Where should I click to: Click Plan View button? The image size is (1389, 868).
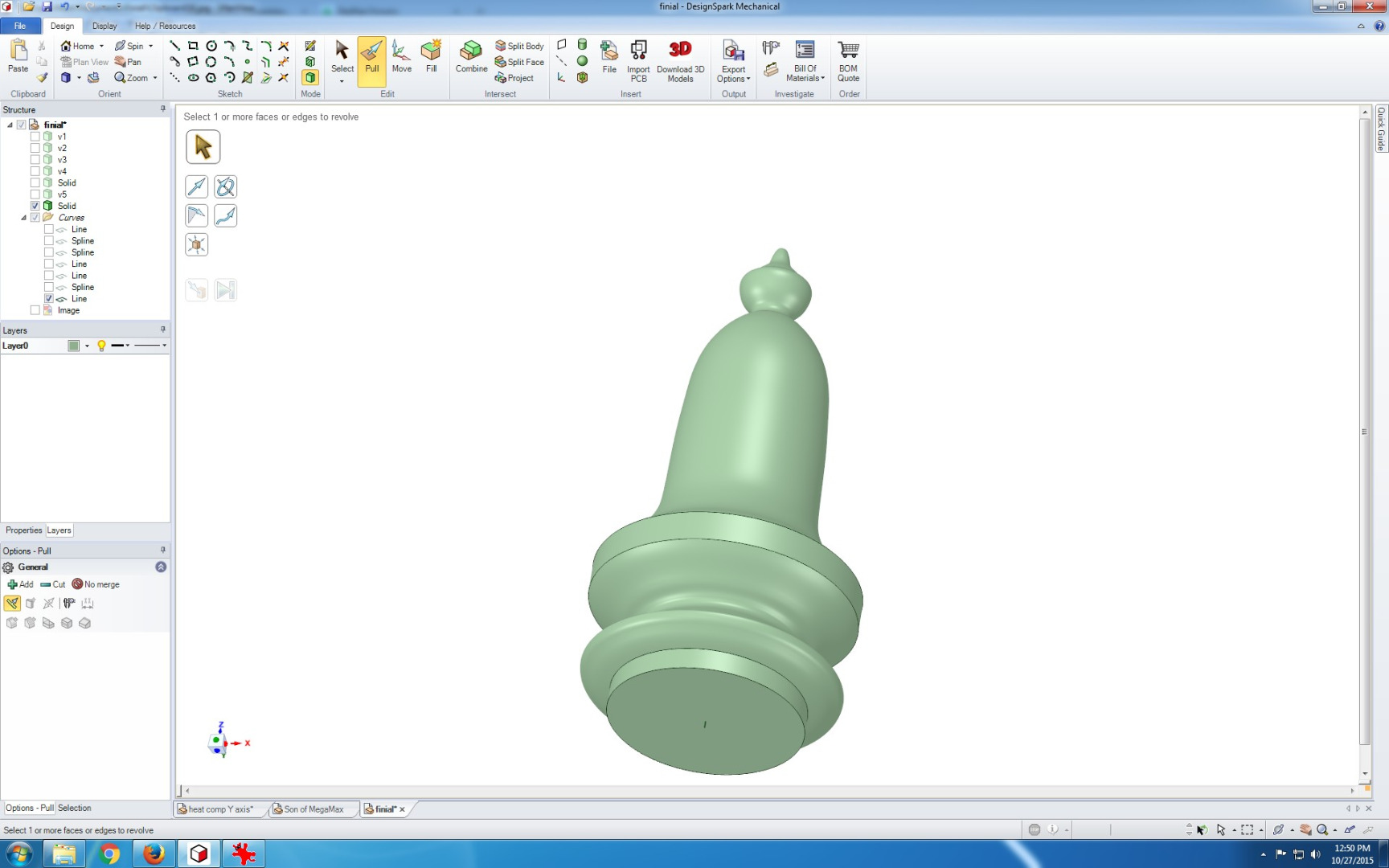pyautogui.click(x=84, y=62)
